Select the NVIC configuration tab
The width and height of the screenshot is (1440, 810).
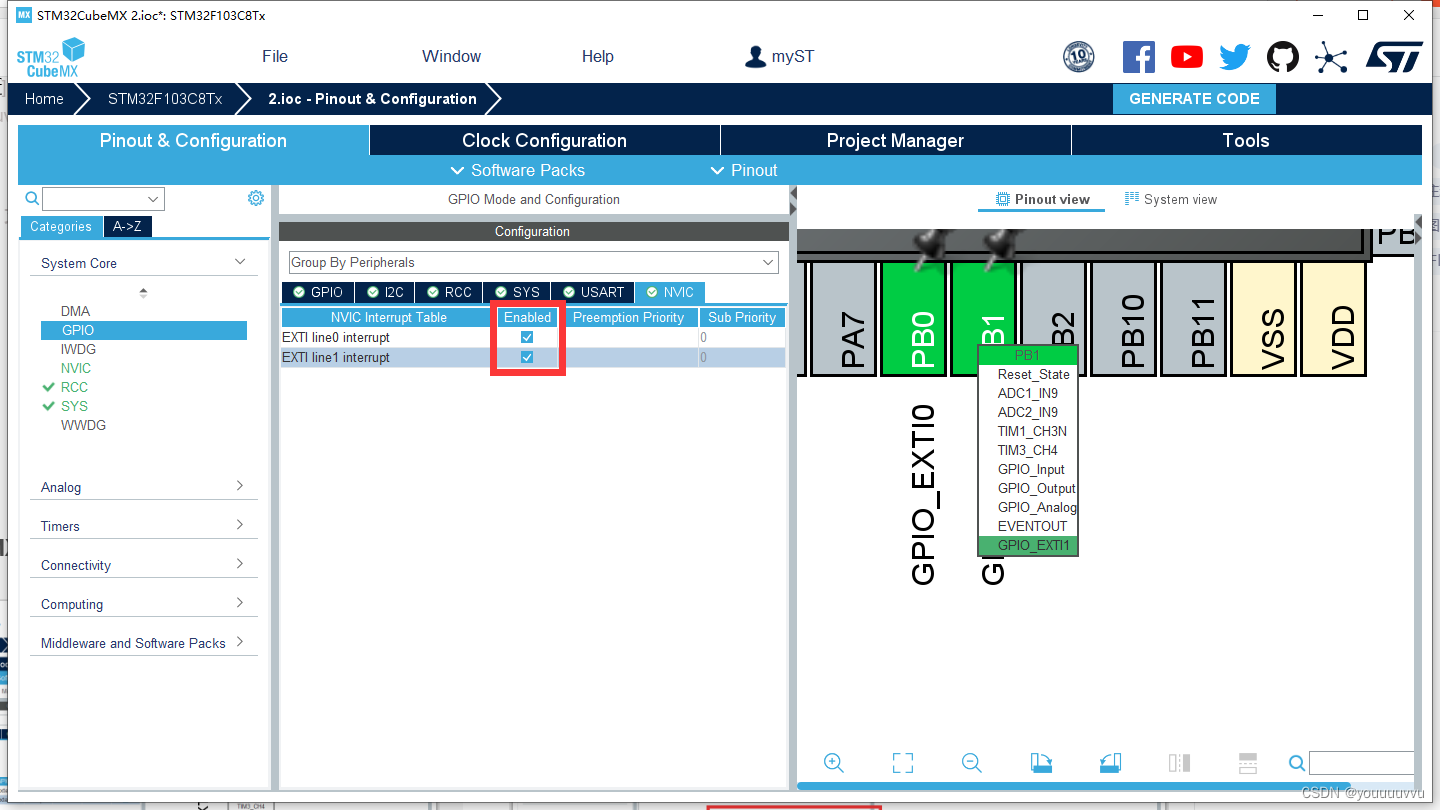[x=669, y=292]
